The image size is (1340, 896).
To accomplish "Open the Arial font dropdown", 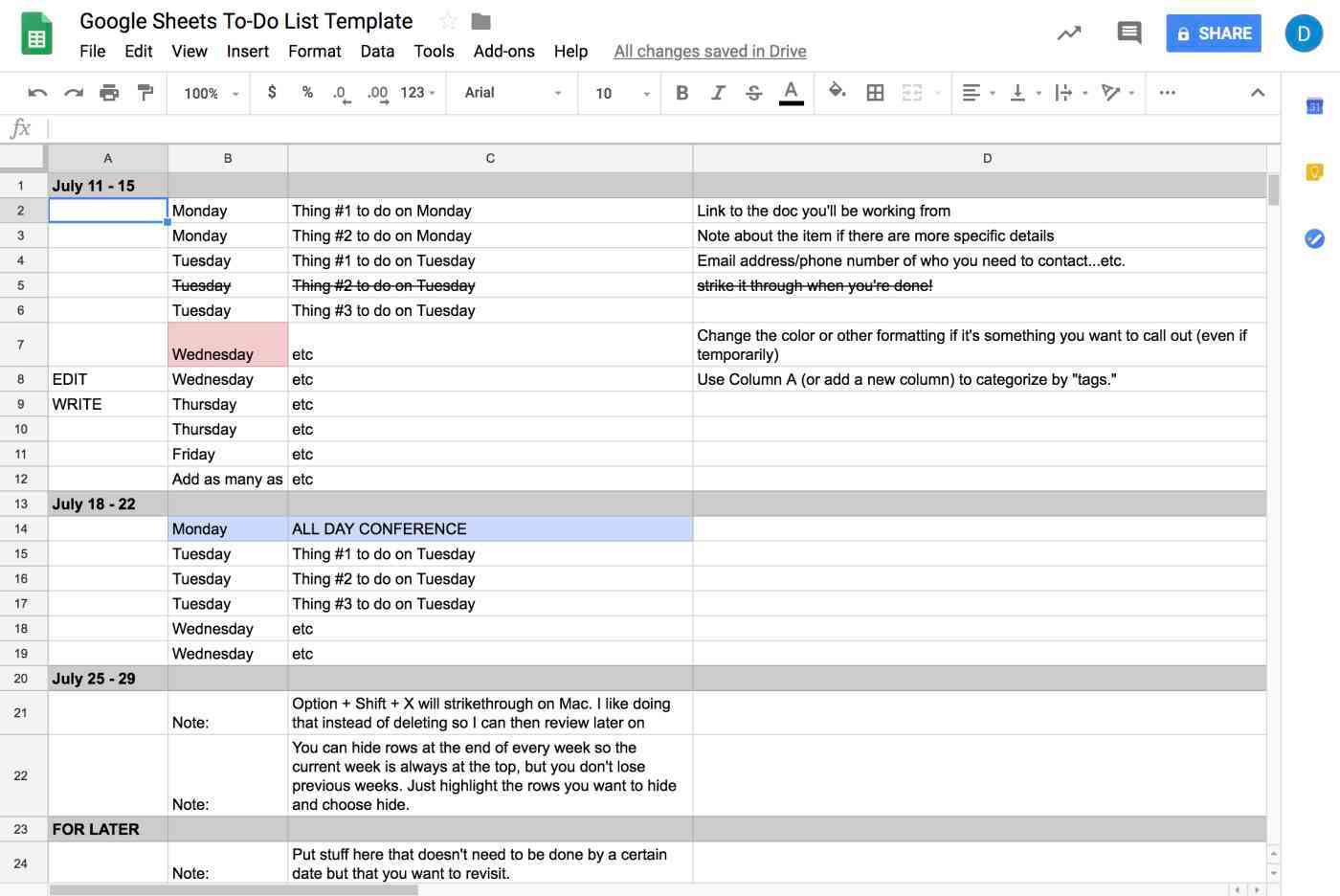I will click(512, 93).
